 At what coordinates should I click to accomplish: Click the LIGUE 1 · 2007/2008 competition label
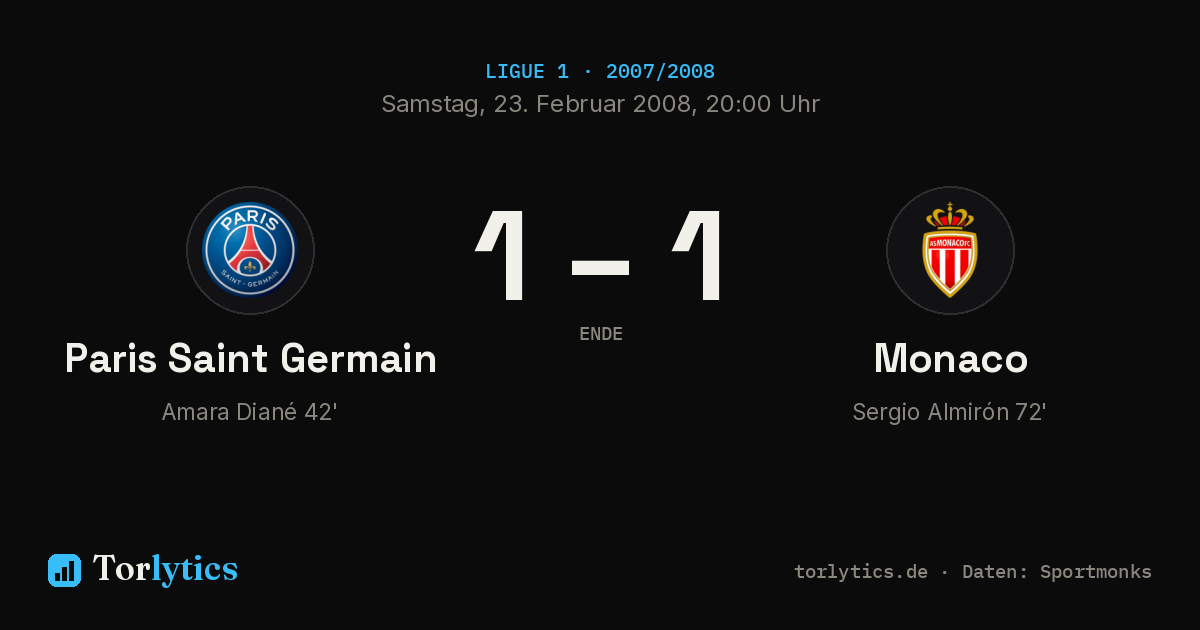pyautogui.click(x=600, y=72)
